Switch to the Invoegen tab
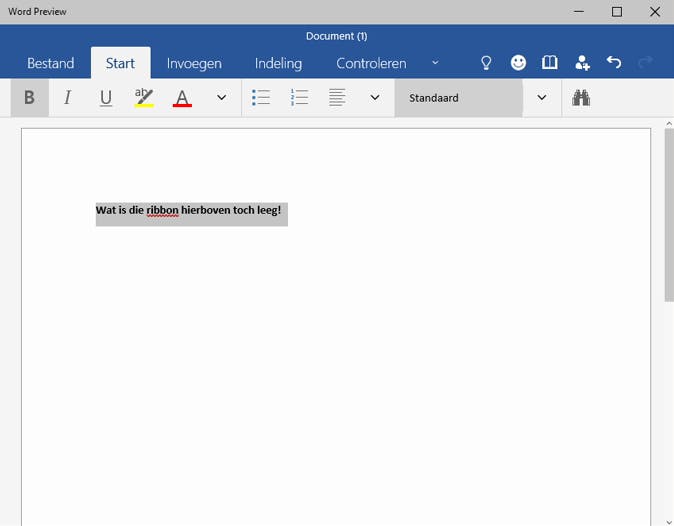The image size is (674, 526). pos(194,63)
